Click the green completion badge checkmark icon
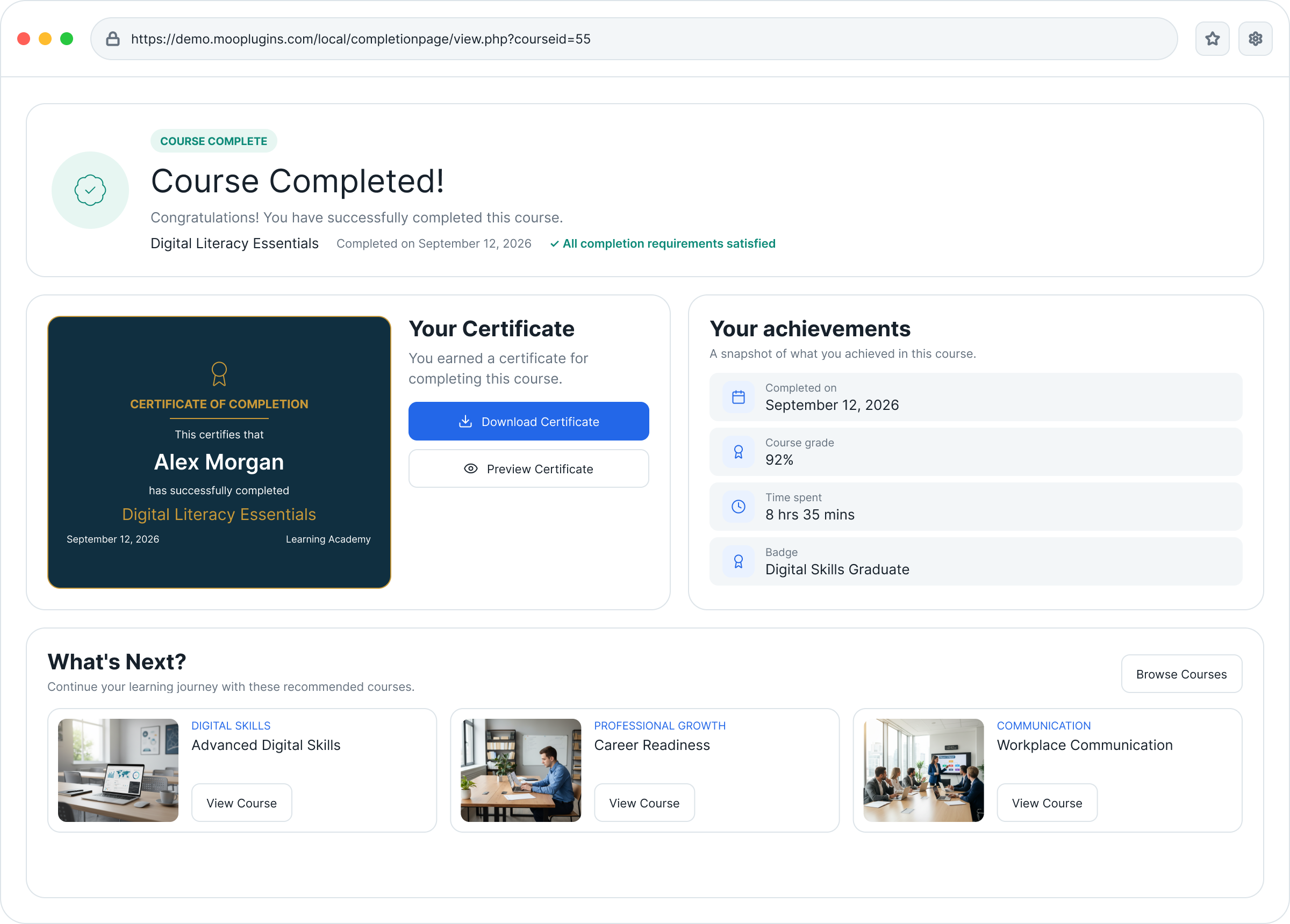This screenshot has width=1290, height=924. pos(90,190)
